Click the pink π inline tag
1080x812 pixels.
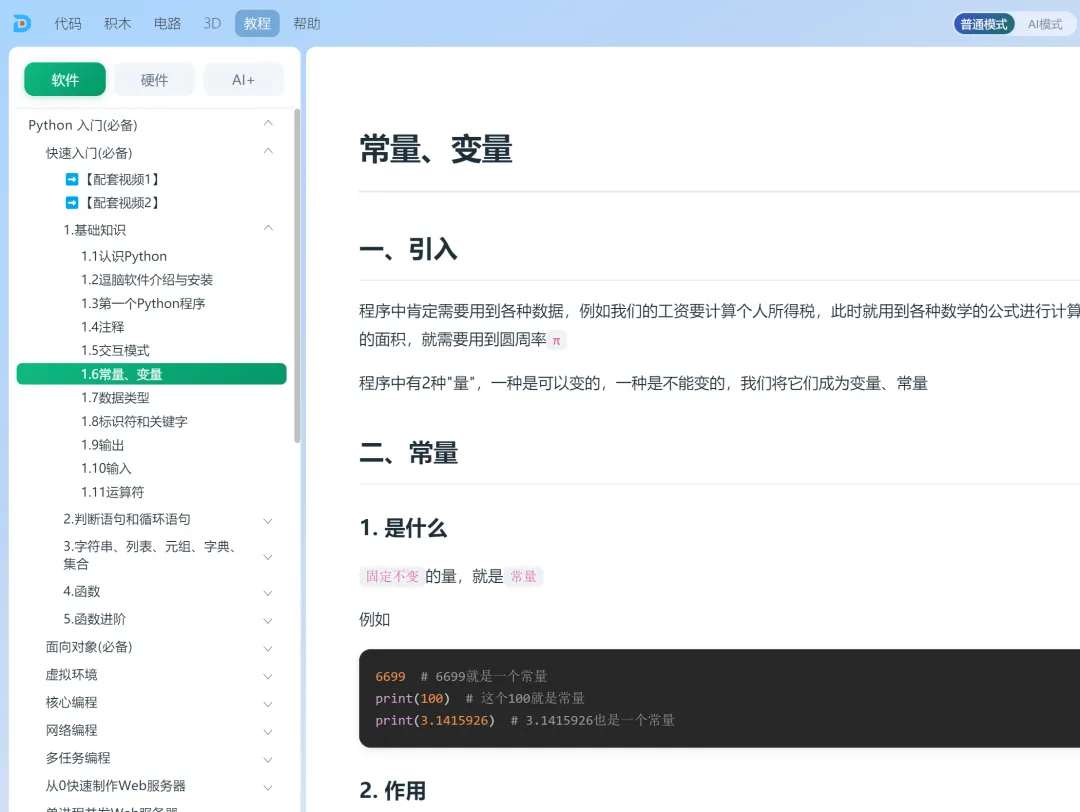tap(557, 340)
